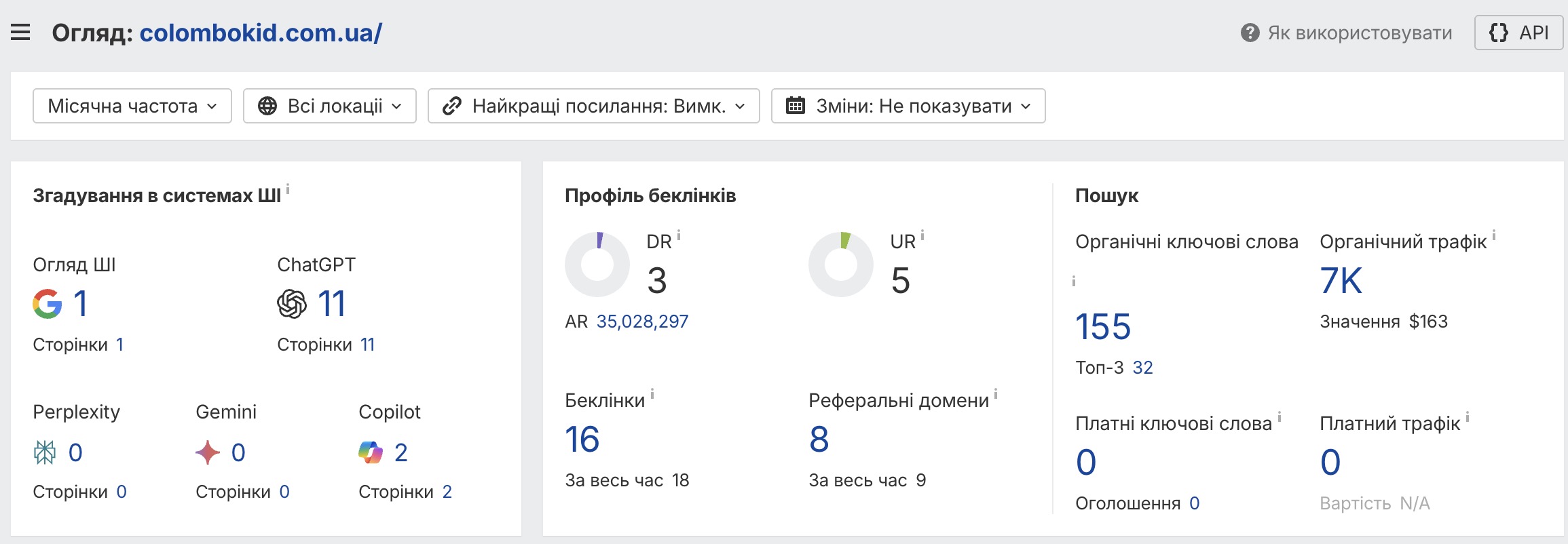Click the API button
Screen dimensions: 1568x544
point(1518,33)
